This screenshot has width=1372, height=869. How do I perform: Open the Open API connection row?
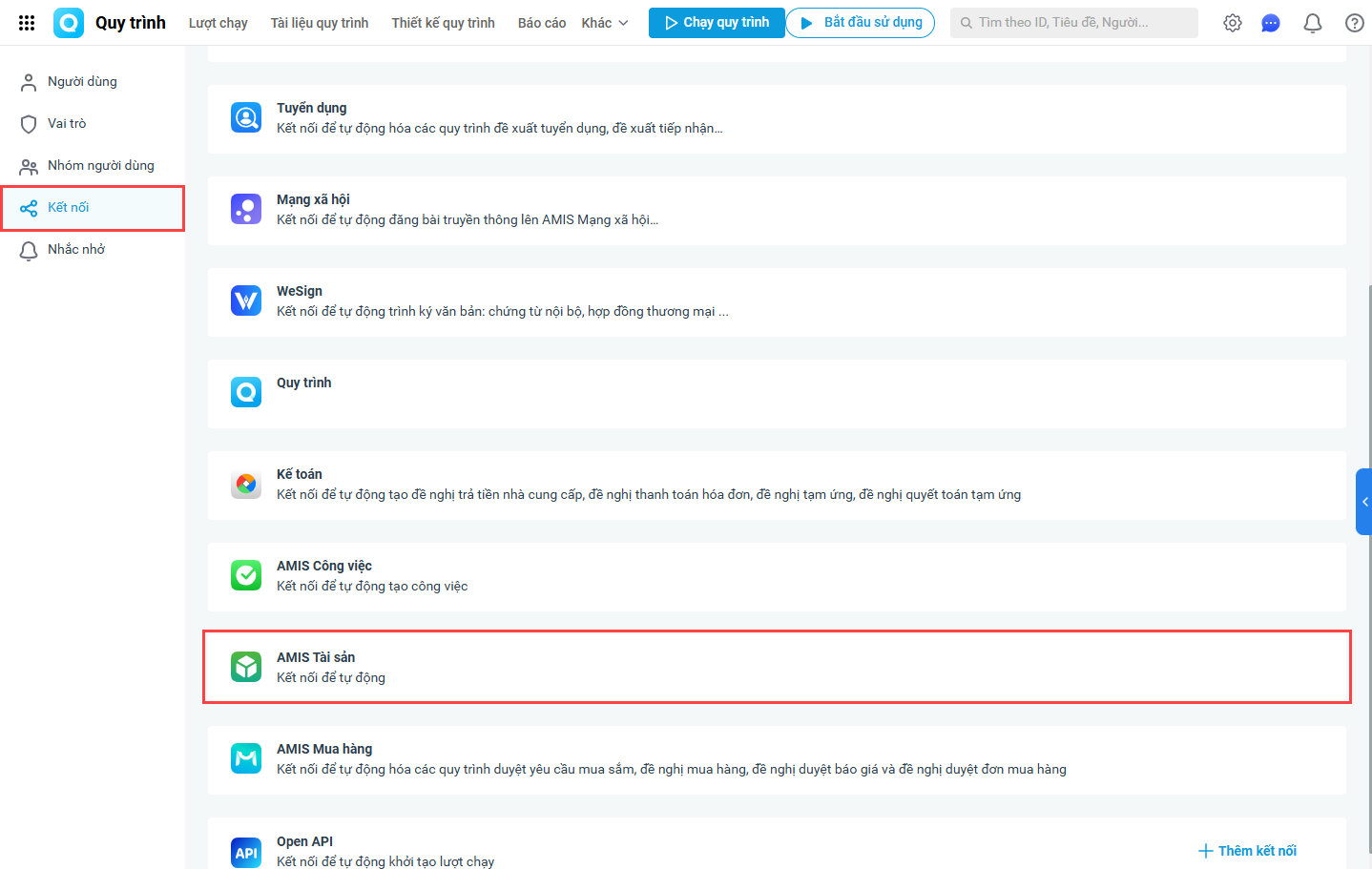click(777, 844)
